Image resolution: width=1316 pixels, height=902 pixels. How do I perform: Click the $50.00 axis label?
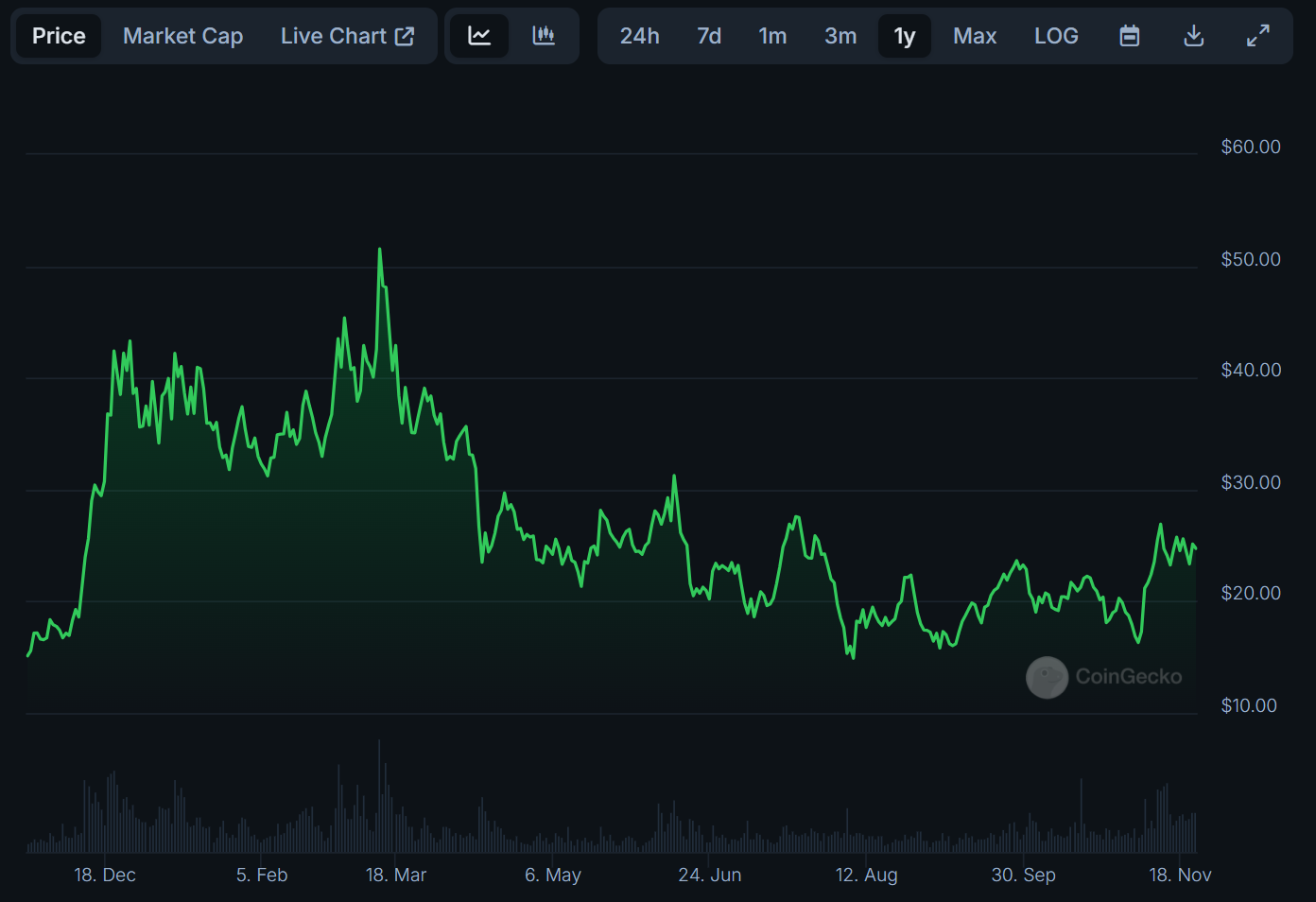click(x=1251, y=259)
